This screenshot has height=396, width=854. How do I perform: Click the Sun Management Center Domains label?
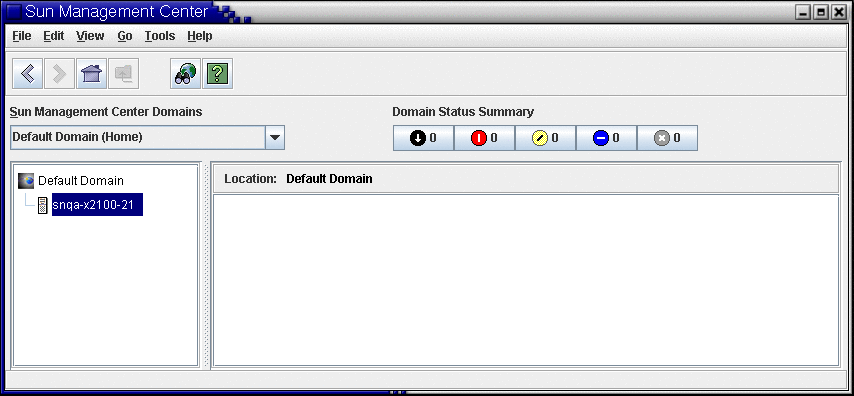(x=106, y=112)
